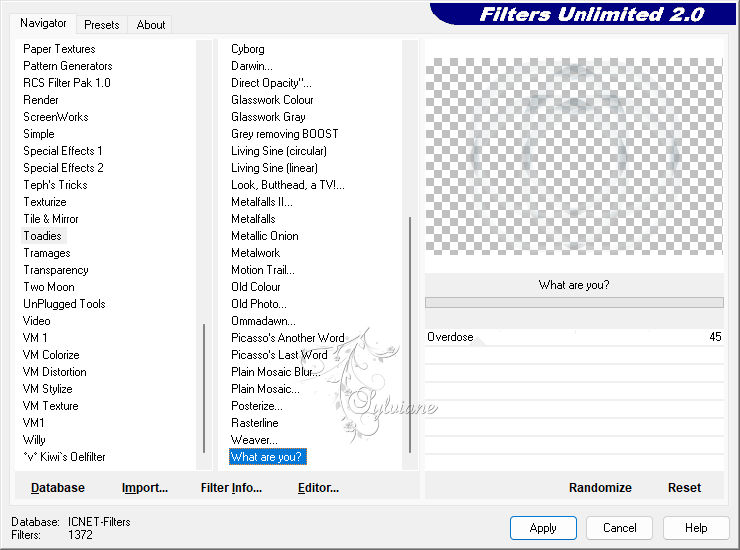Choose Grey removing BOOST filter
Image resolution: width=740 pixels, height=550 pixels.
(285, 134)
